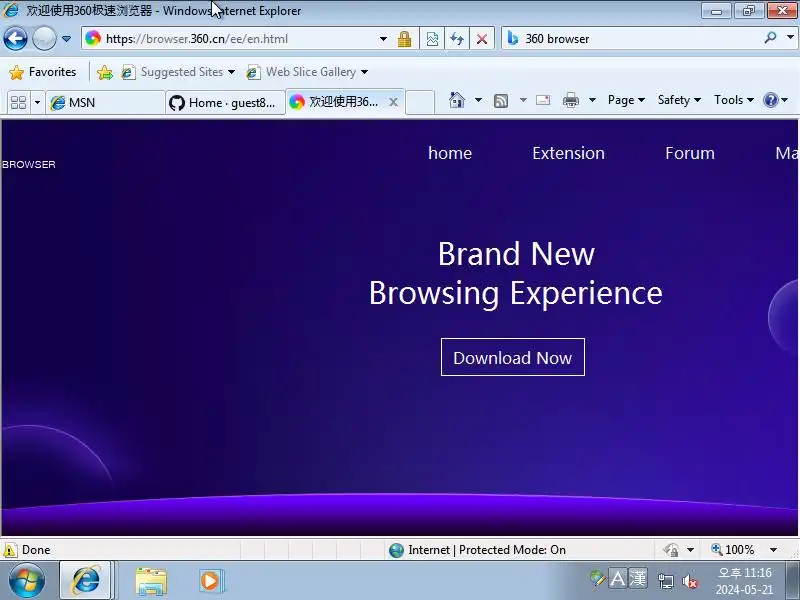The width and height of the screenshot is (800, 600).
Task: Click the Read Mail envelope icon
Action: pyautogui.click(x=543, y=100)
